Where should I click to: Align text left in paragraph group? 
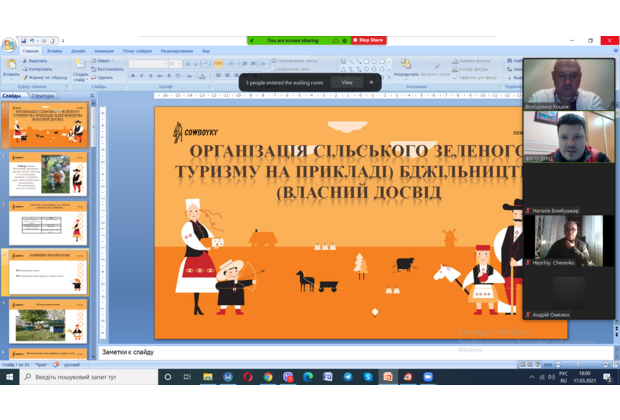click(x=218, y=75)
